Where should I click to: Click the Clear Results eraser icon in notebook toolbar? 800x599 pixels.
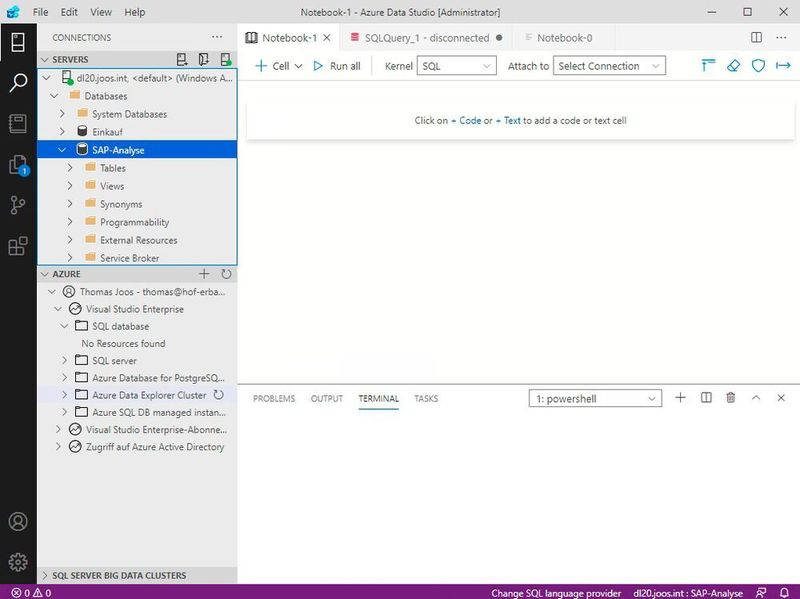point(735,66)
